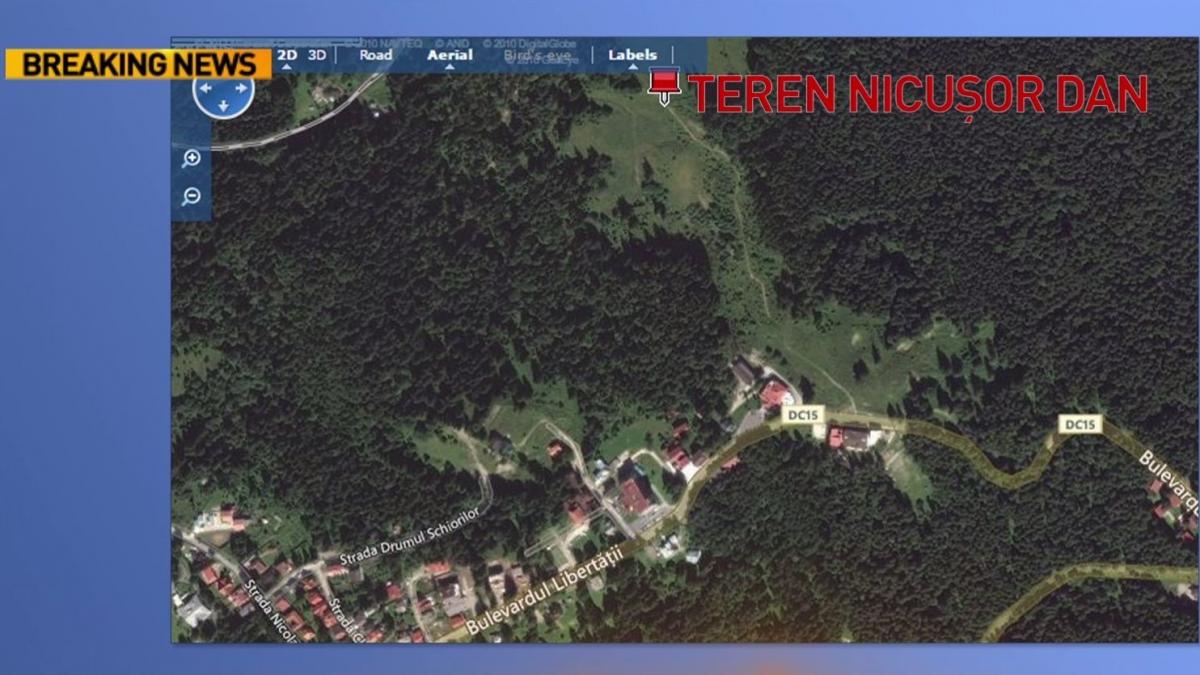
Task: Select the zoom out magnifier icon
Action: 191,196
